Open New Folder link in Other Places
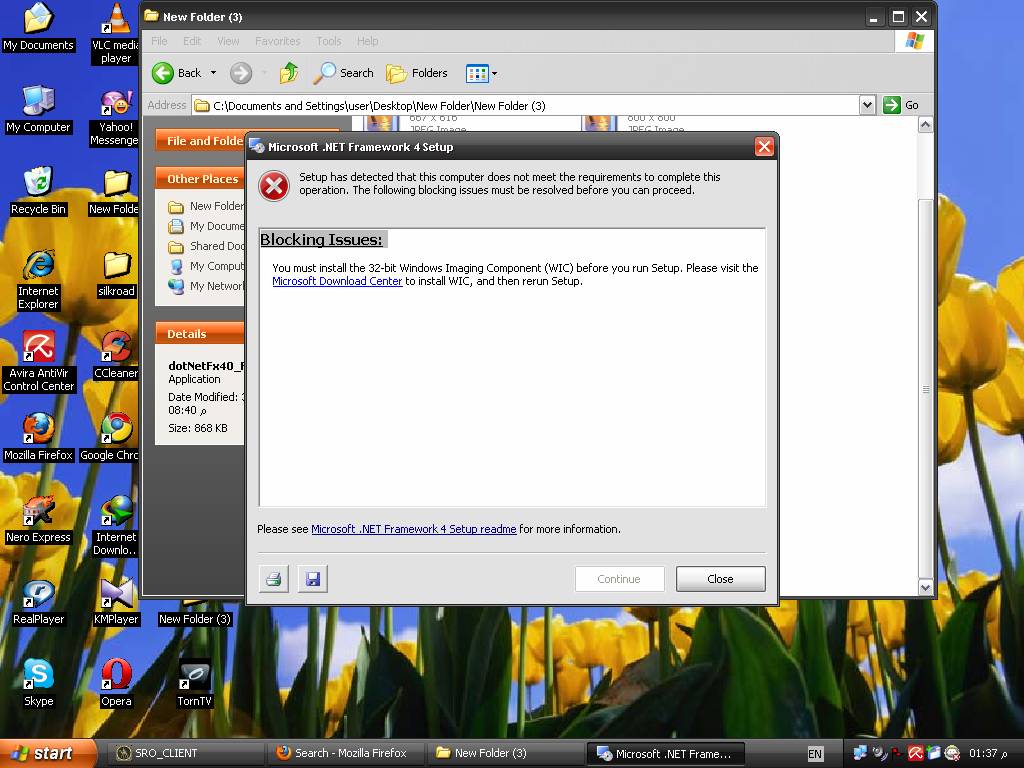The width and height of the screenshot is (1024, 768). tap(205, 206)
